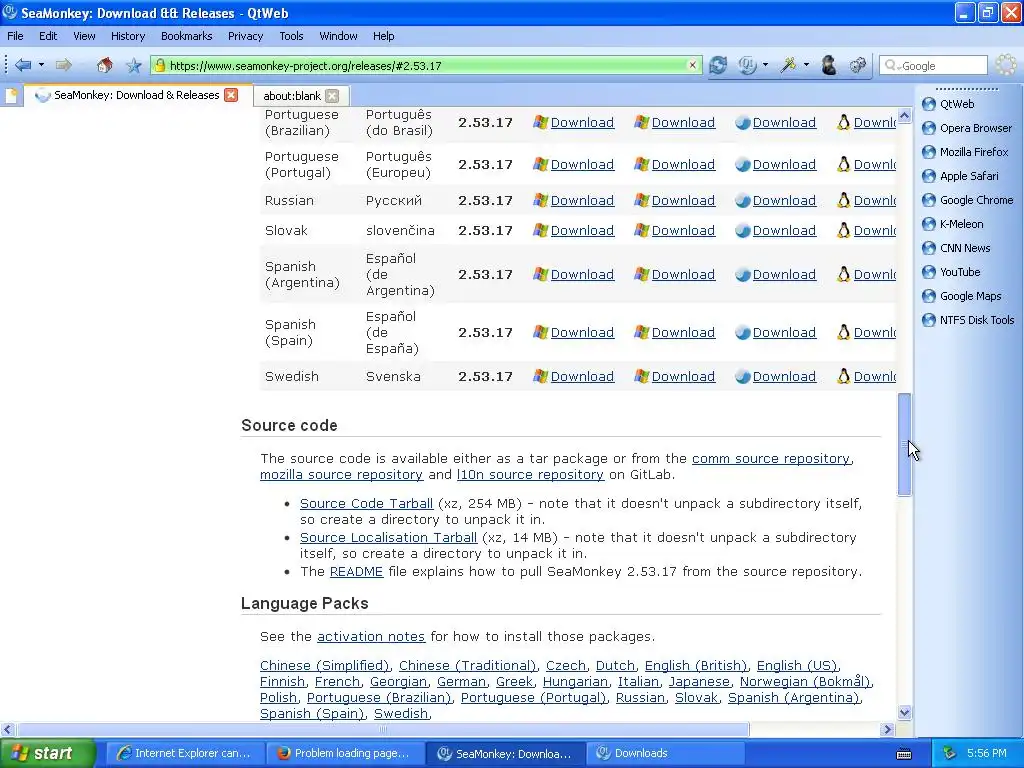Focus the Google search field
The height and width of the screenshot is (768, 1024).
pyautogui.click(x=933, y=65)
